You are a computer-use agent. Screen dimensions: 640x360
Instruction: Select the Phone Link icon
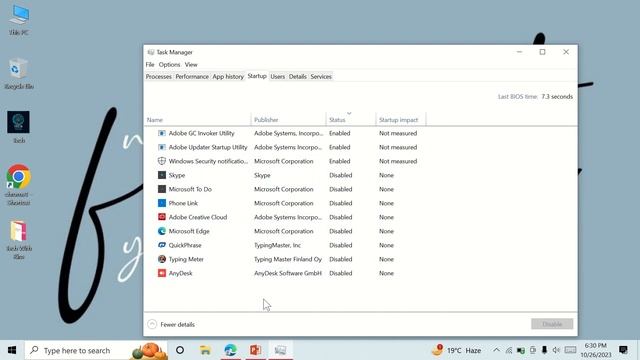click(162, 203)
